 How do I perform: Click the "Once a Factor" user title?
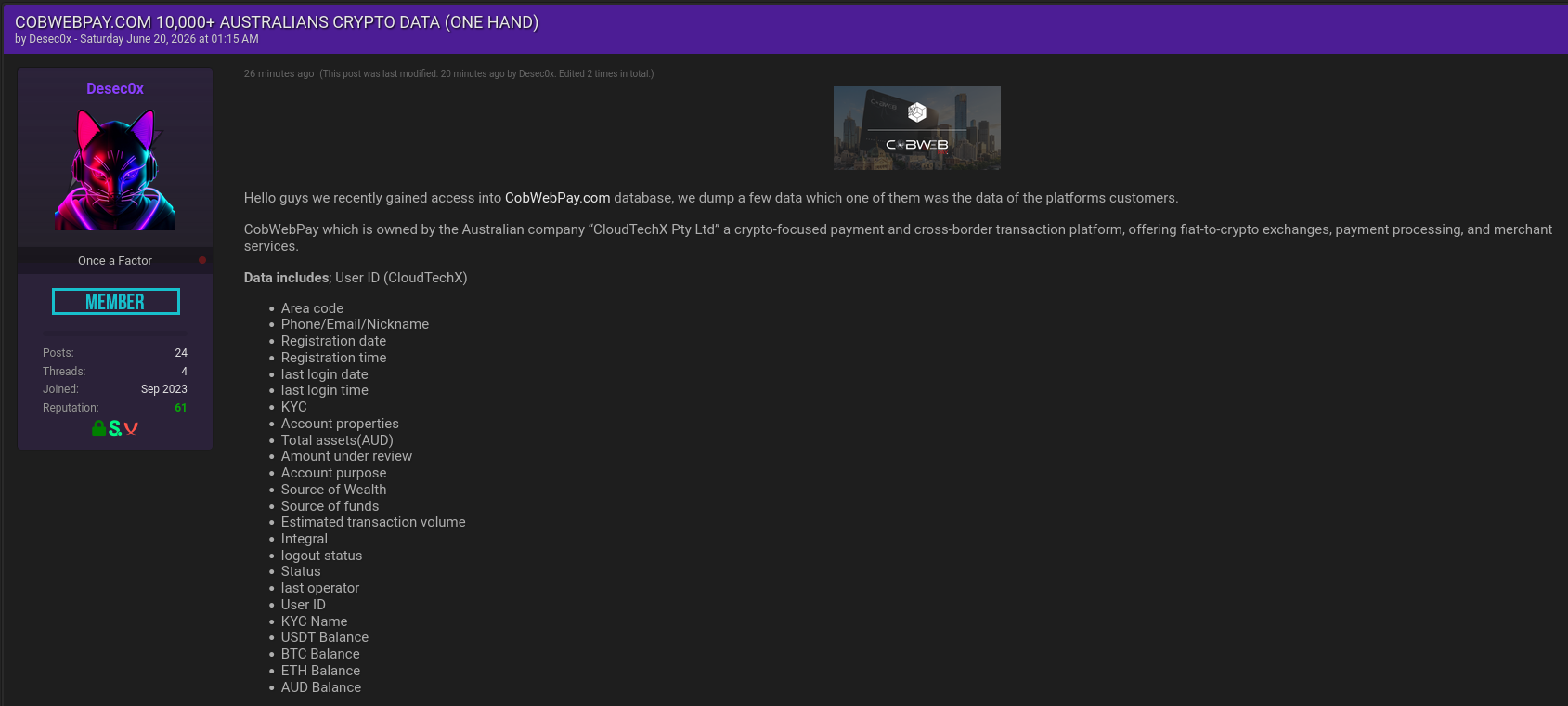tap(115, 261)
